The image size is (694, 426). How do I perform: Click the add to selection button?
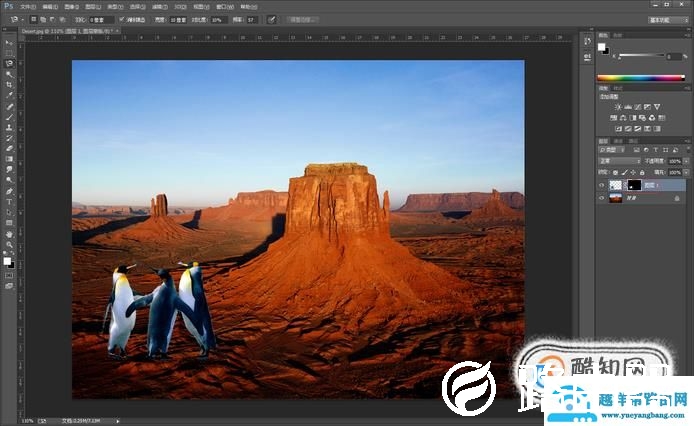pyautogui.click(x=43, y=20)
